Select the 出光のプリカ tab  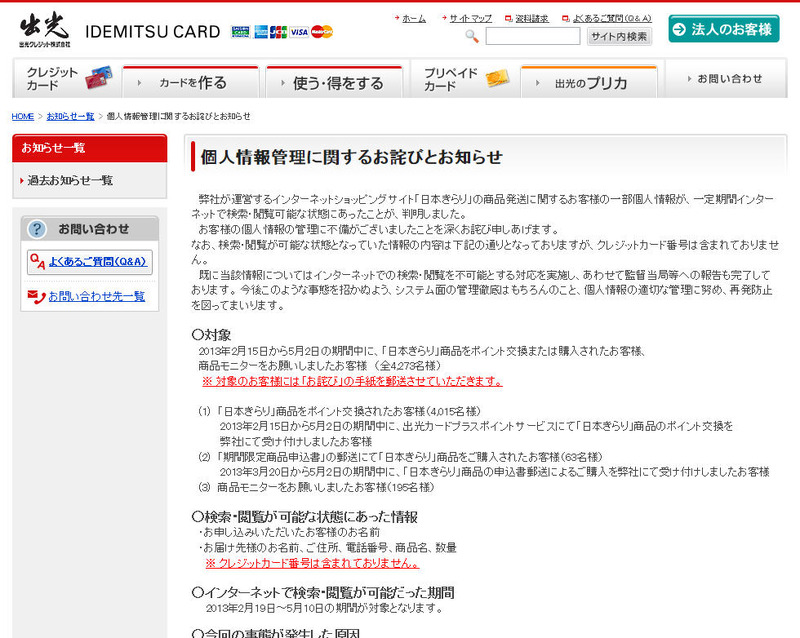[590, 83]
